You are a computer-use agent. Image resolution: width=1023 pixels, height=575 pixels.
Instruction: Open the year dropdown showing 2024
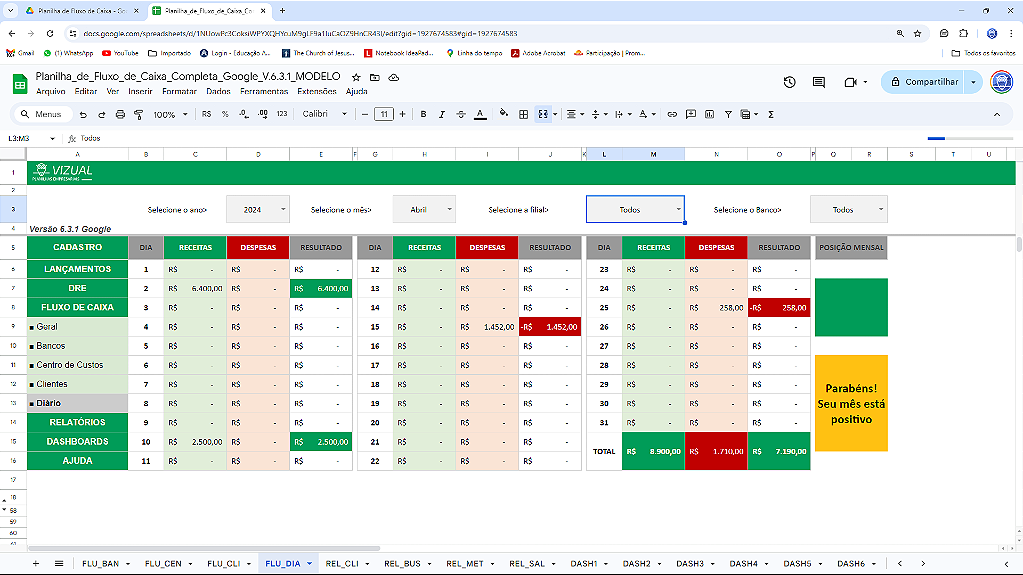(258, 210)
